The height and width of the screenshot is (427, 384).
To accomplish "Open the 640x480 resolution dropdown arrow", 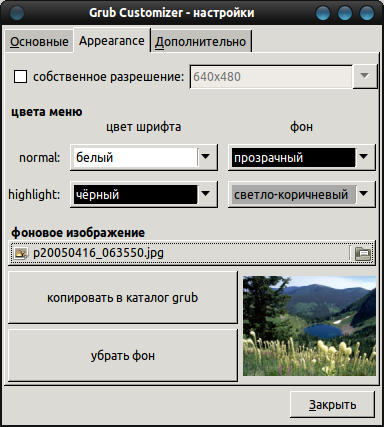I will (x=365, y=76).
